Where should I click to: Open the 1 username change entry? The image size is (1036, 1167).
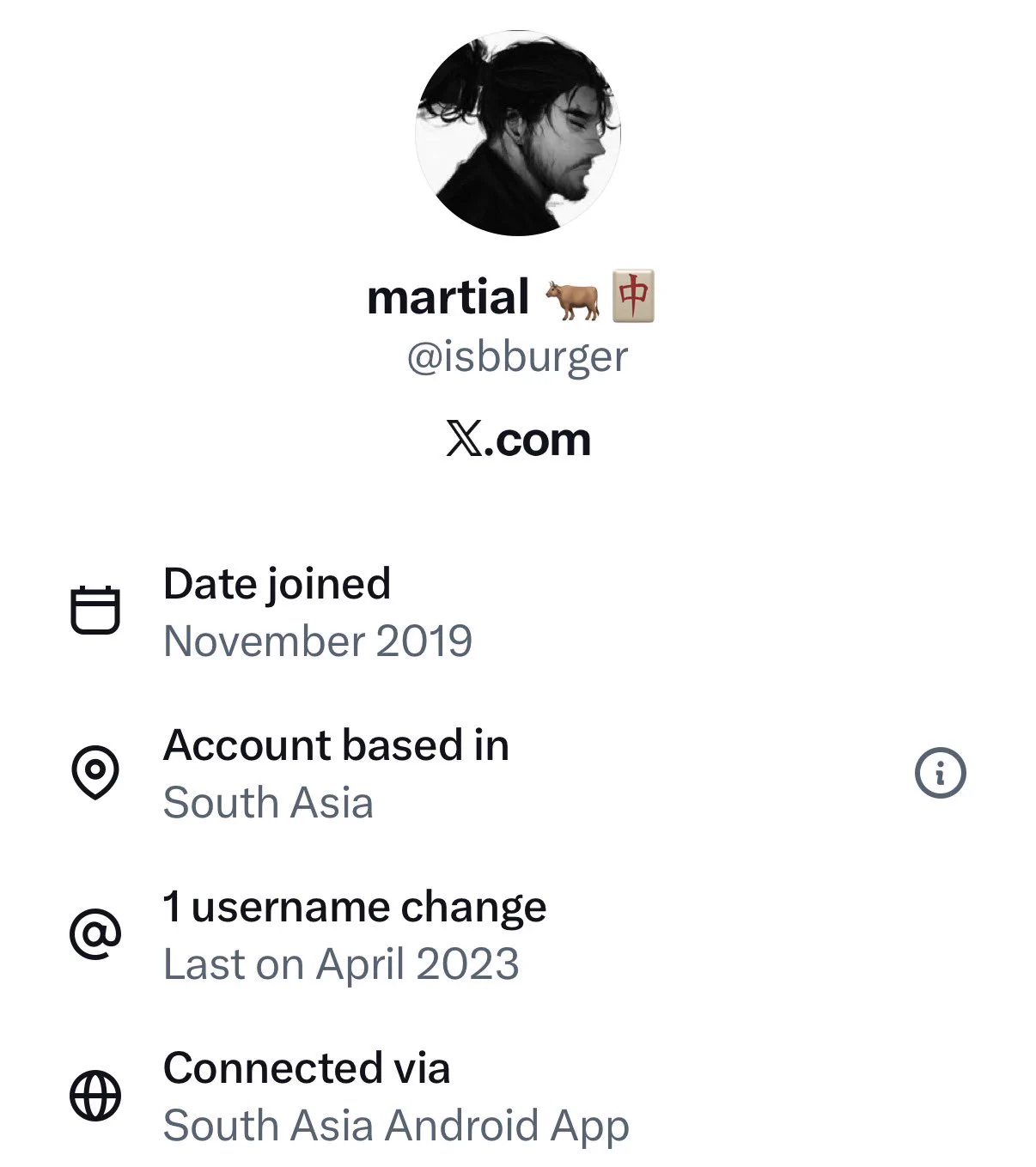[x=355, y=907]
